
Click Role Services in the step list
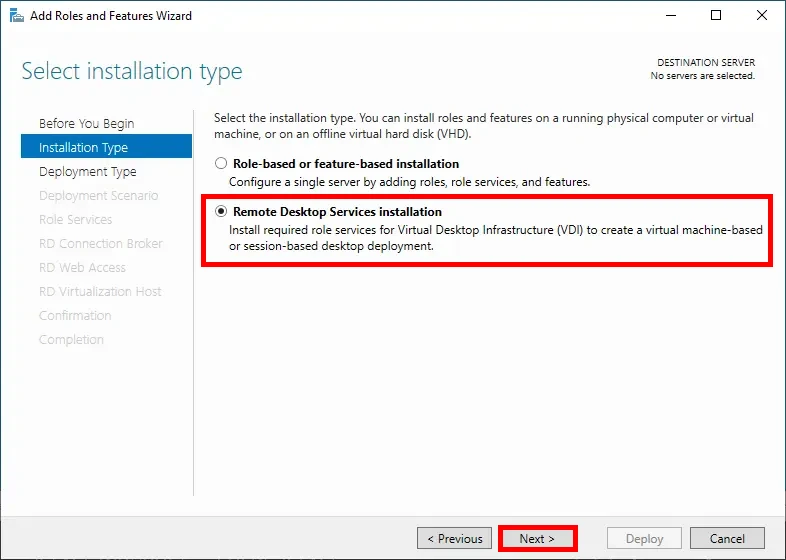coord(75,220)
